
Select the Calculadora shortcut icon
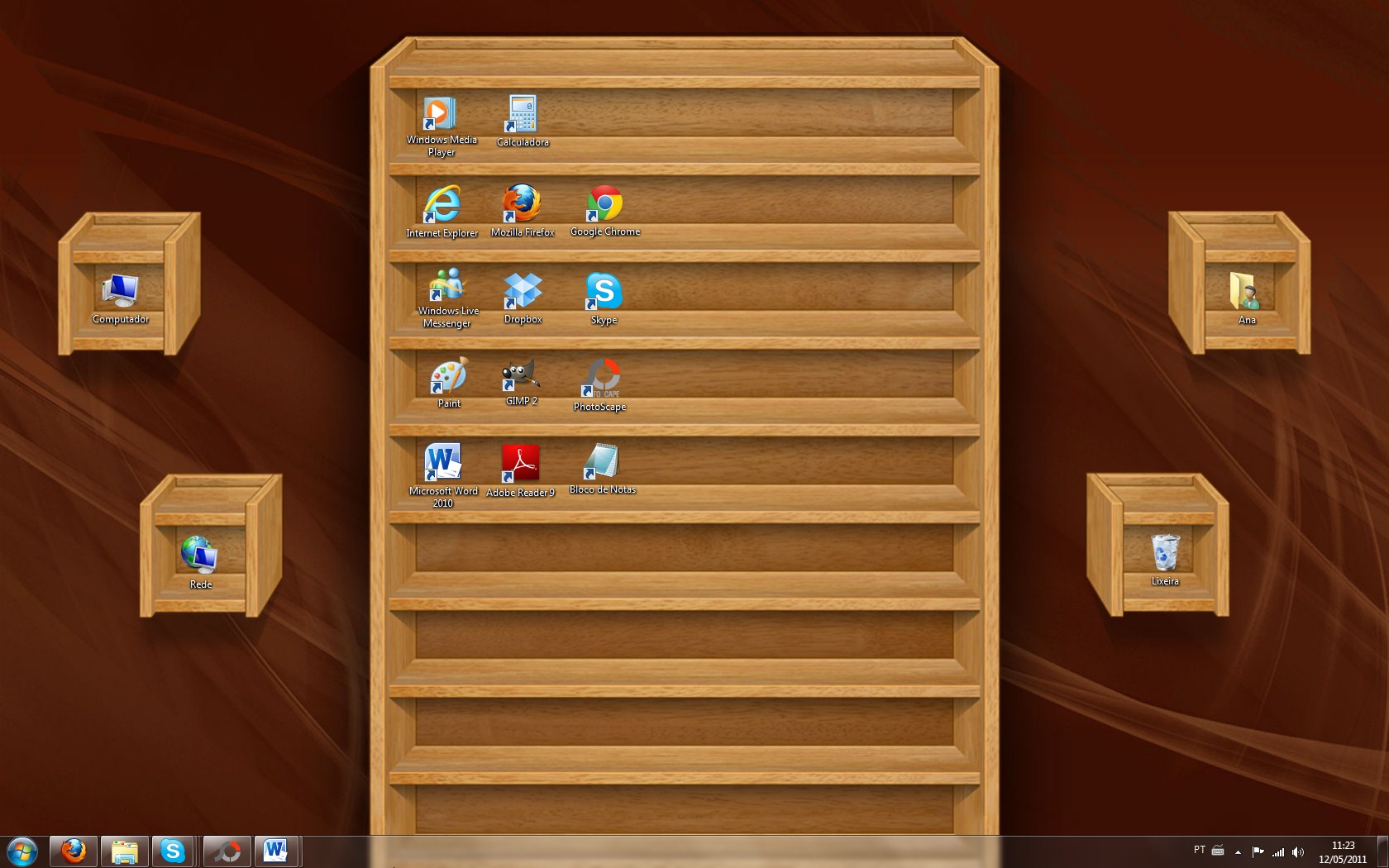point(523,122)
